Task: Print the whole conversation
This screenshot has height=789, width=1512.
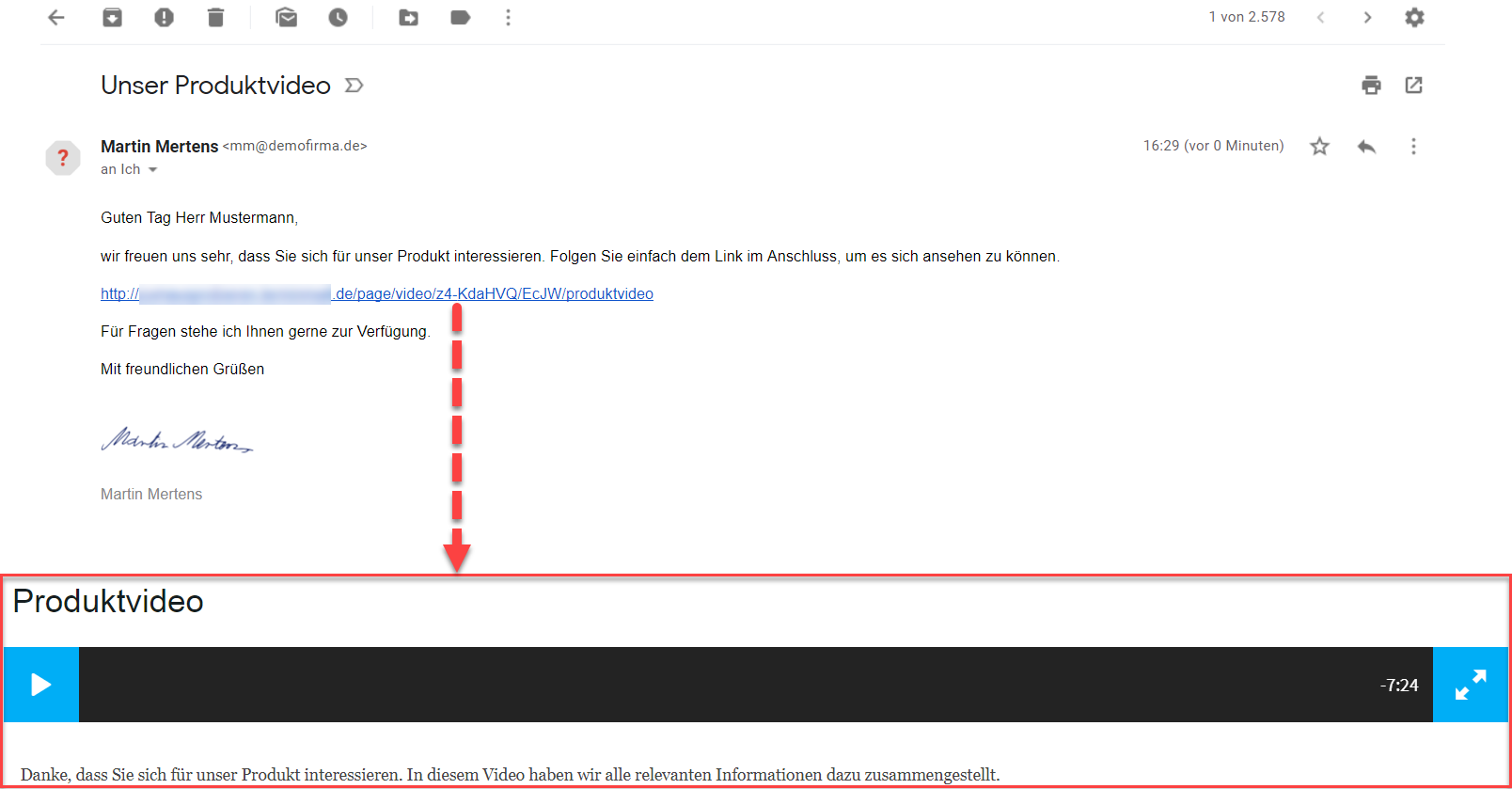Action: pyautogui.click(x=1371, y=85)
